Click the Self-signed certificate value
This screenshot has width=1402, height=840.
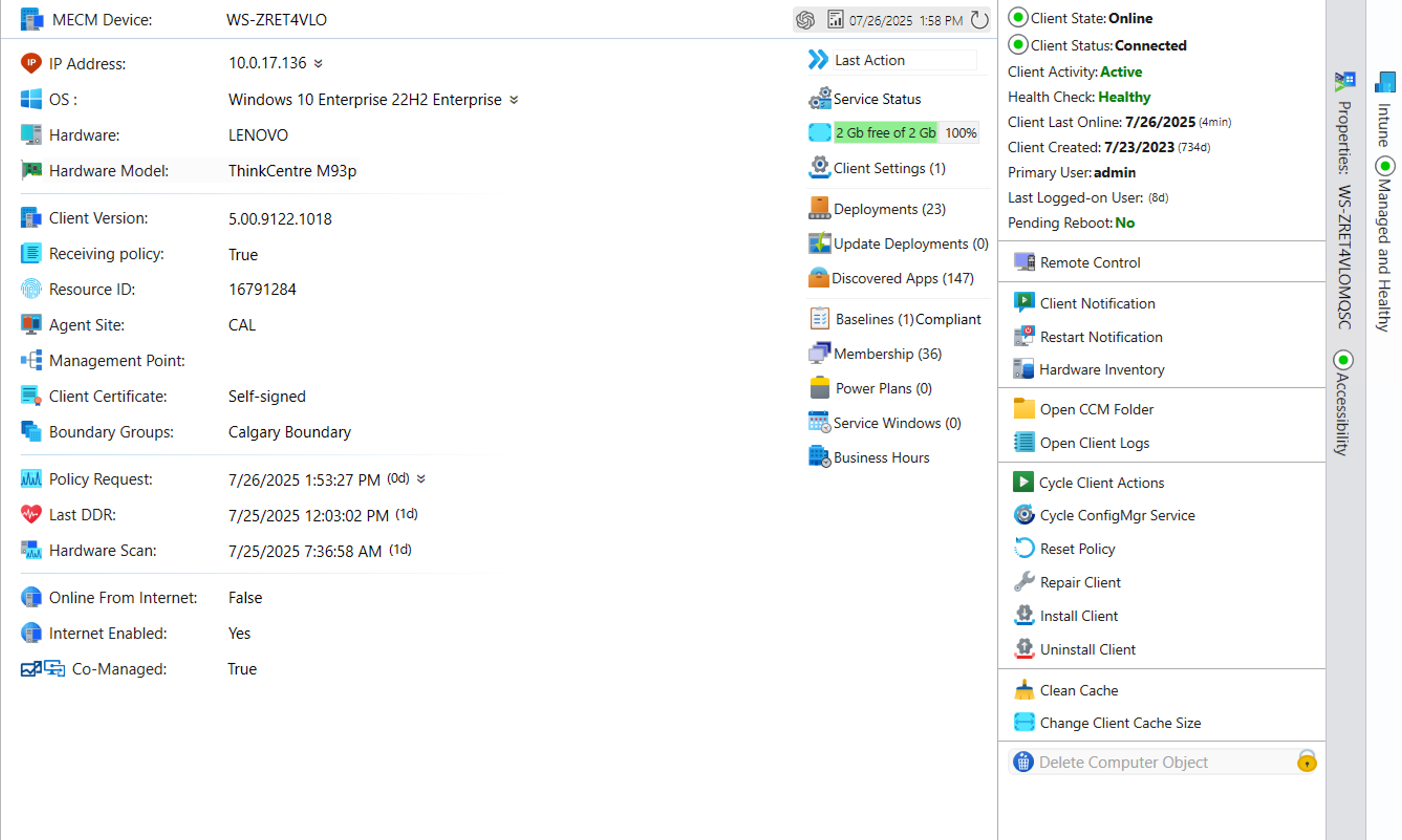(267, 396)
